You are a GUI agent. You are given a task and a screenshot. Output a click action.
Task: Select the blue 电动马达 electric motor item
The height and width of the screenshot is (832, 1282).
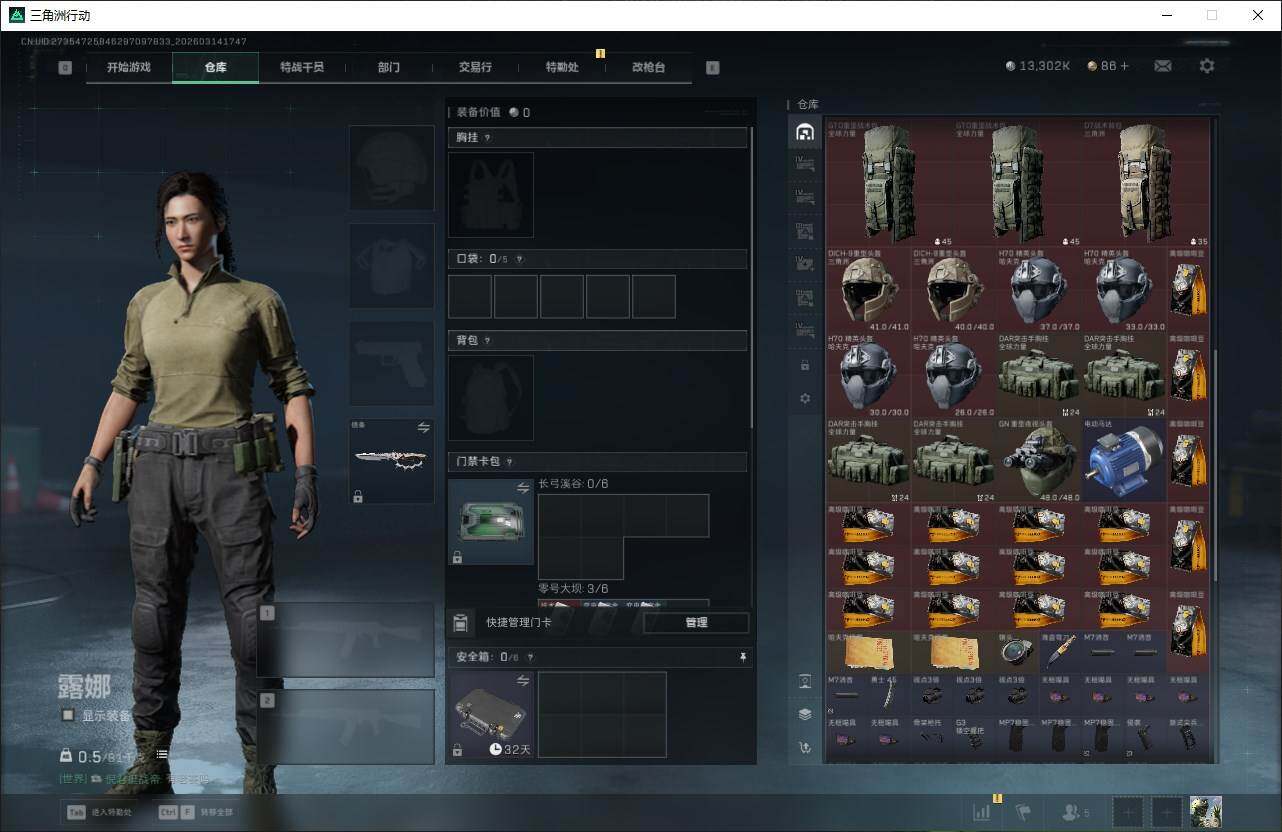coord(1124,460)
